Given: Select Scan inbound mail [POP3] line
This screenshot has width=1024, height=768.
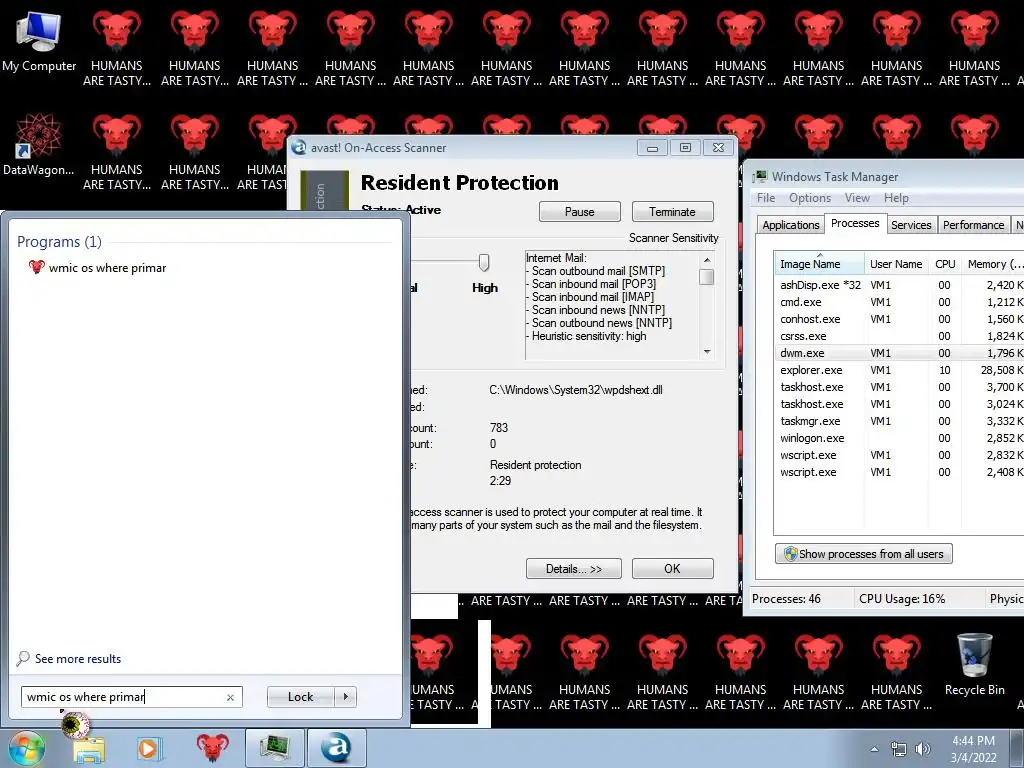Looking at the screenshot, I should (x=594, y=284).
